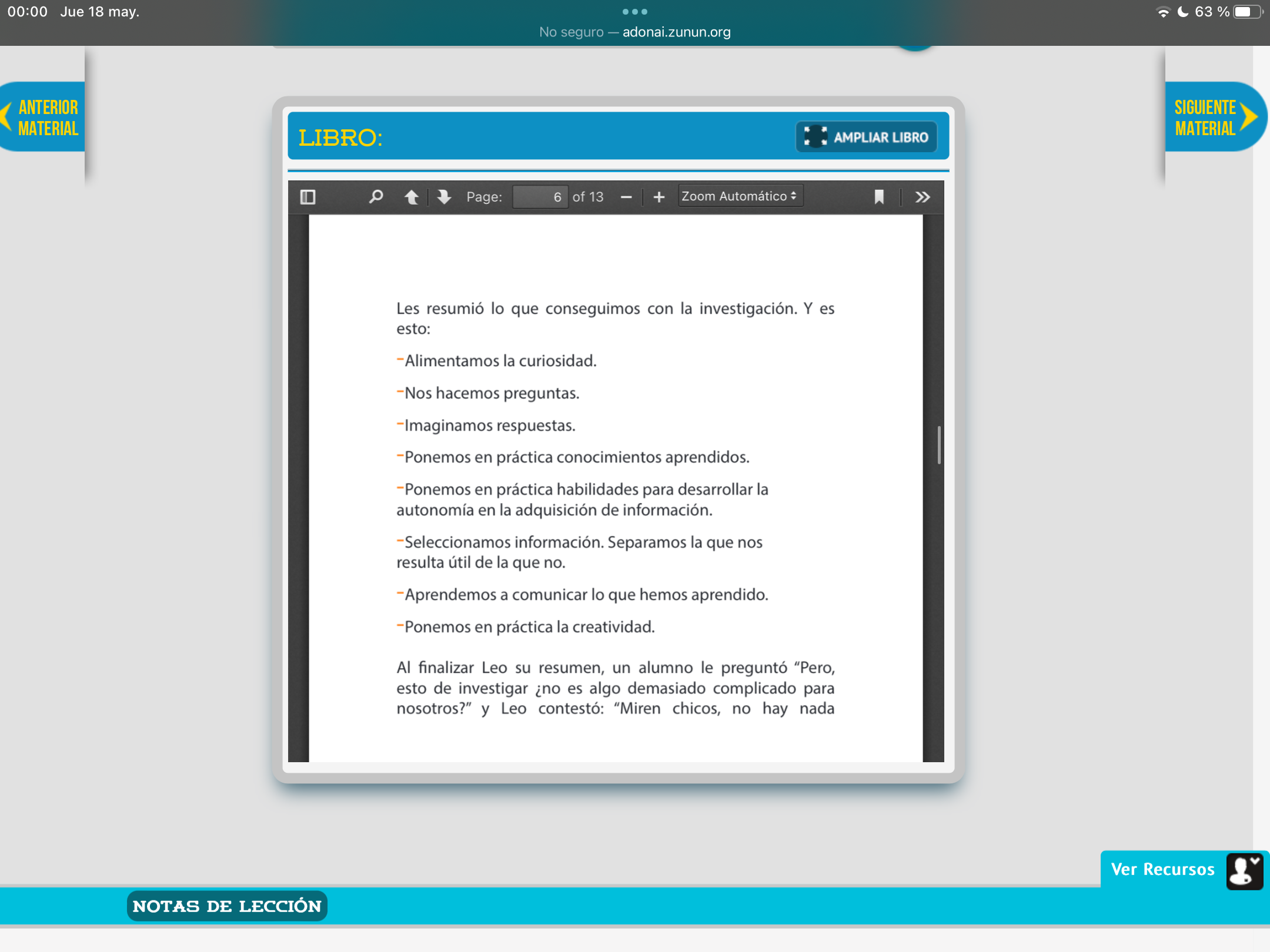1270x952 pixels.
Task: Tap the battery status icon
Action: coord(1249,12)
